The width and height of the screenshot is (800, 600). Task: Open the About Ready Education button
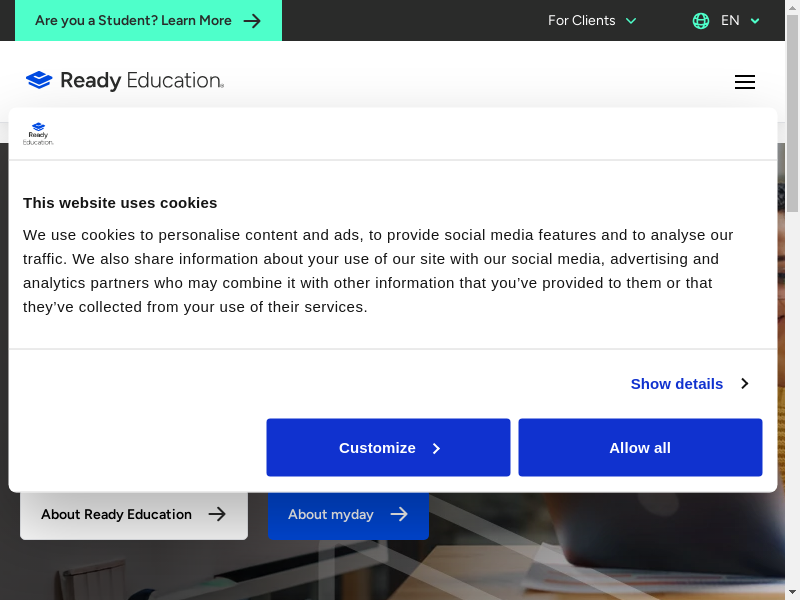coord(117,514)
